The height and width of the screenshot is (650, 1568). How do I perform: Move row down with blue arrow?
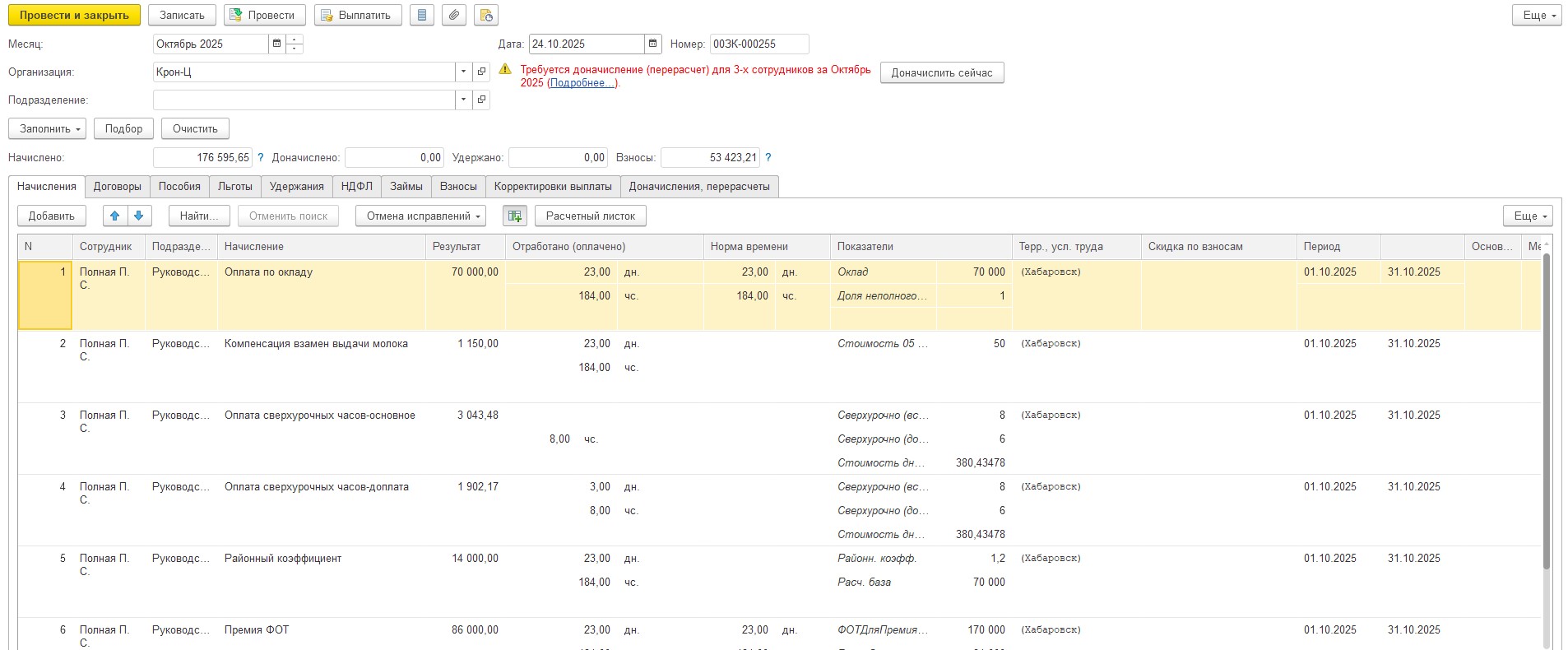coord(139,216)
